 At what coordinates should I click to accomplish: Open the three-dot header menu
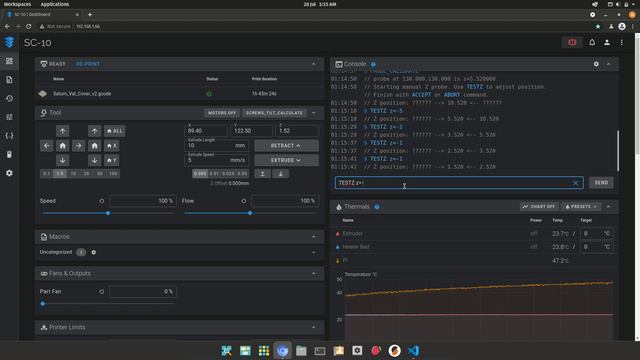[622, 42]
